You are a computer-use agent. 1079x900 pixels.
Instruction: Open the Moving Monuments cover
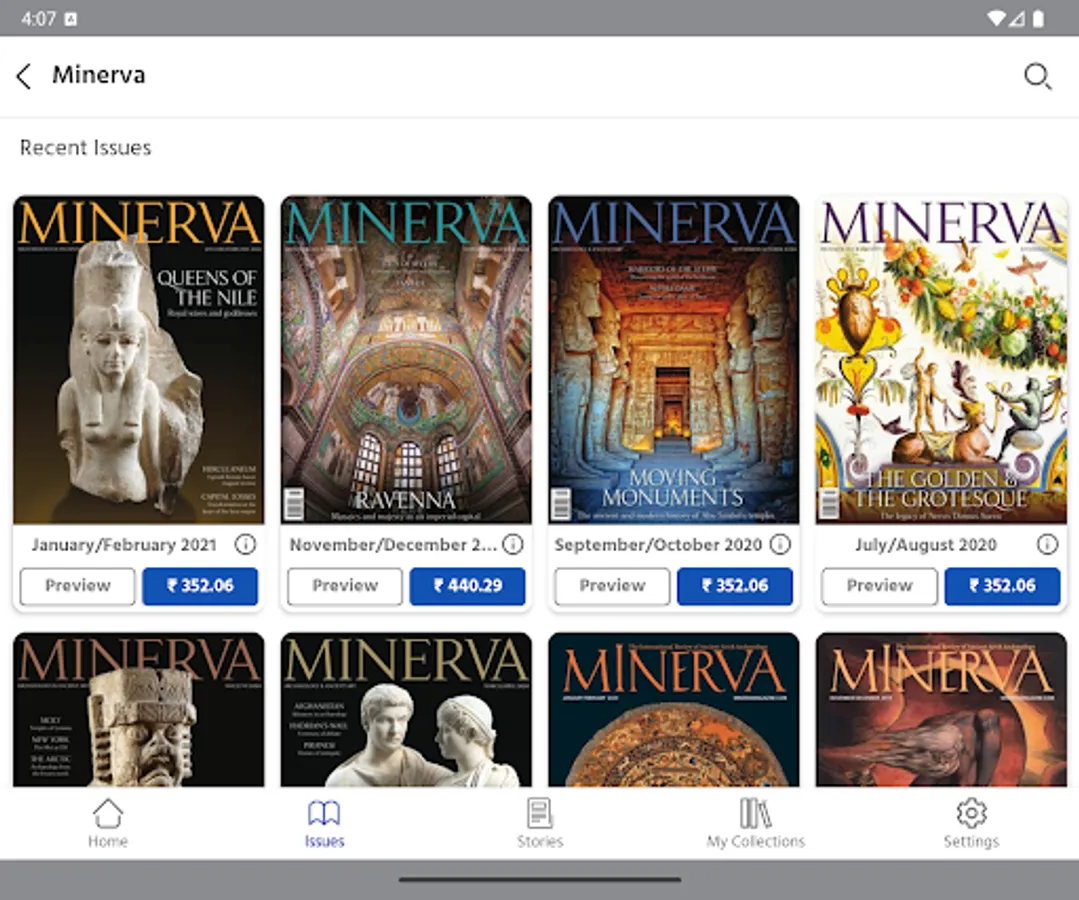674,360
